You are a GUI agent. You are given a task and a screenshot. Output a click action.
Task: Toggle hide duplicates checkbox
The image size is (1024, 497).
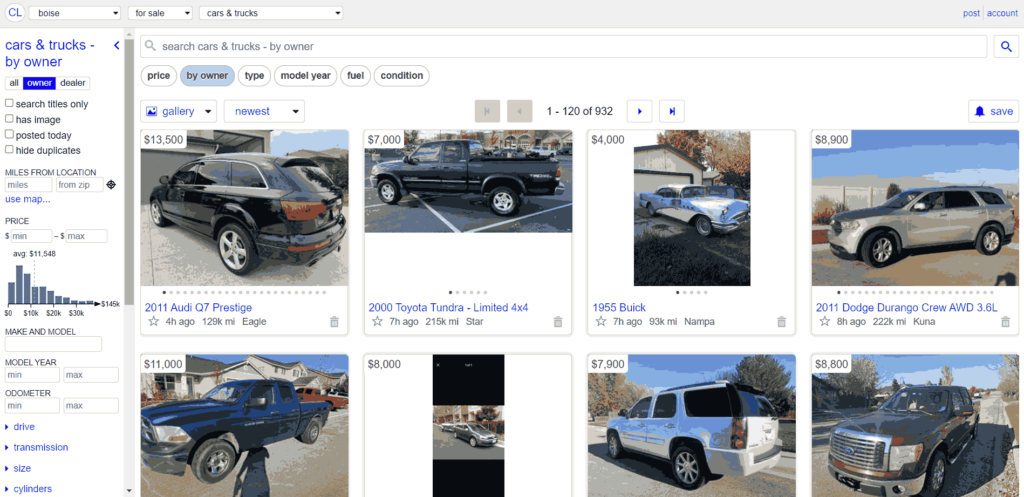(9, 150)
